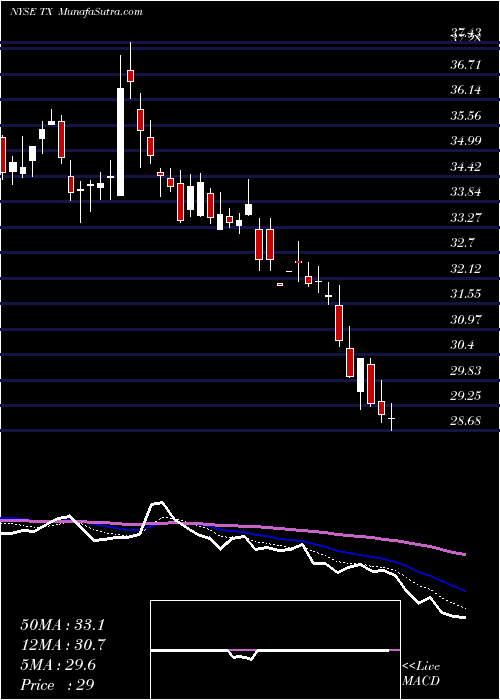
Task: Click the Price : 29 readout
Action: [x=58, y=685]
